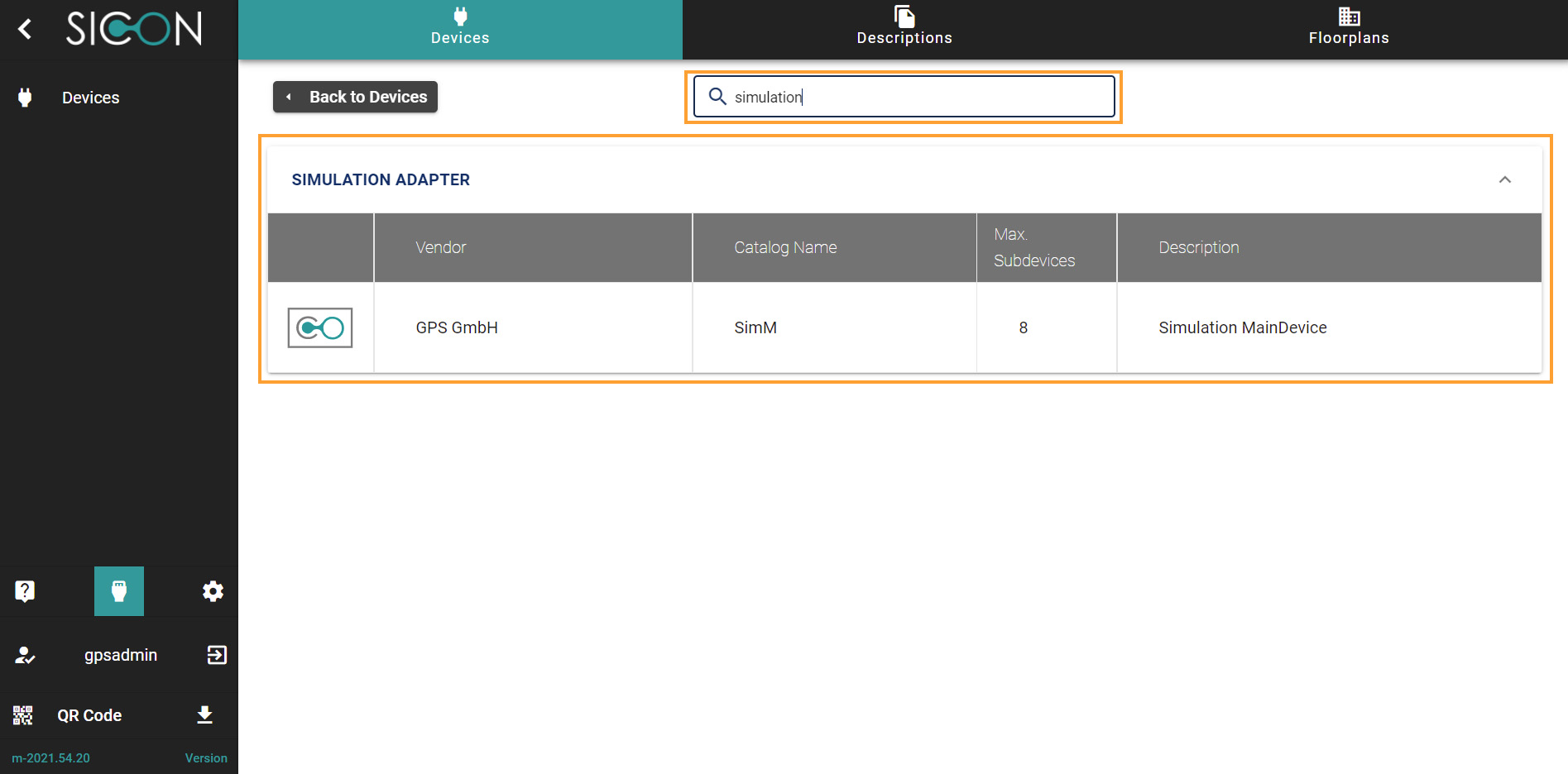Image resolution: width=1568 pixels, height=774 pixels.
Task: Click the Simulation MainDevice description cell
Action: pyautogui.click(x=1242, y=328)
